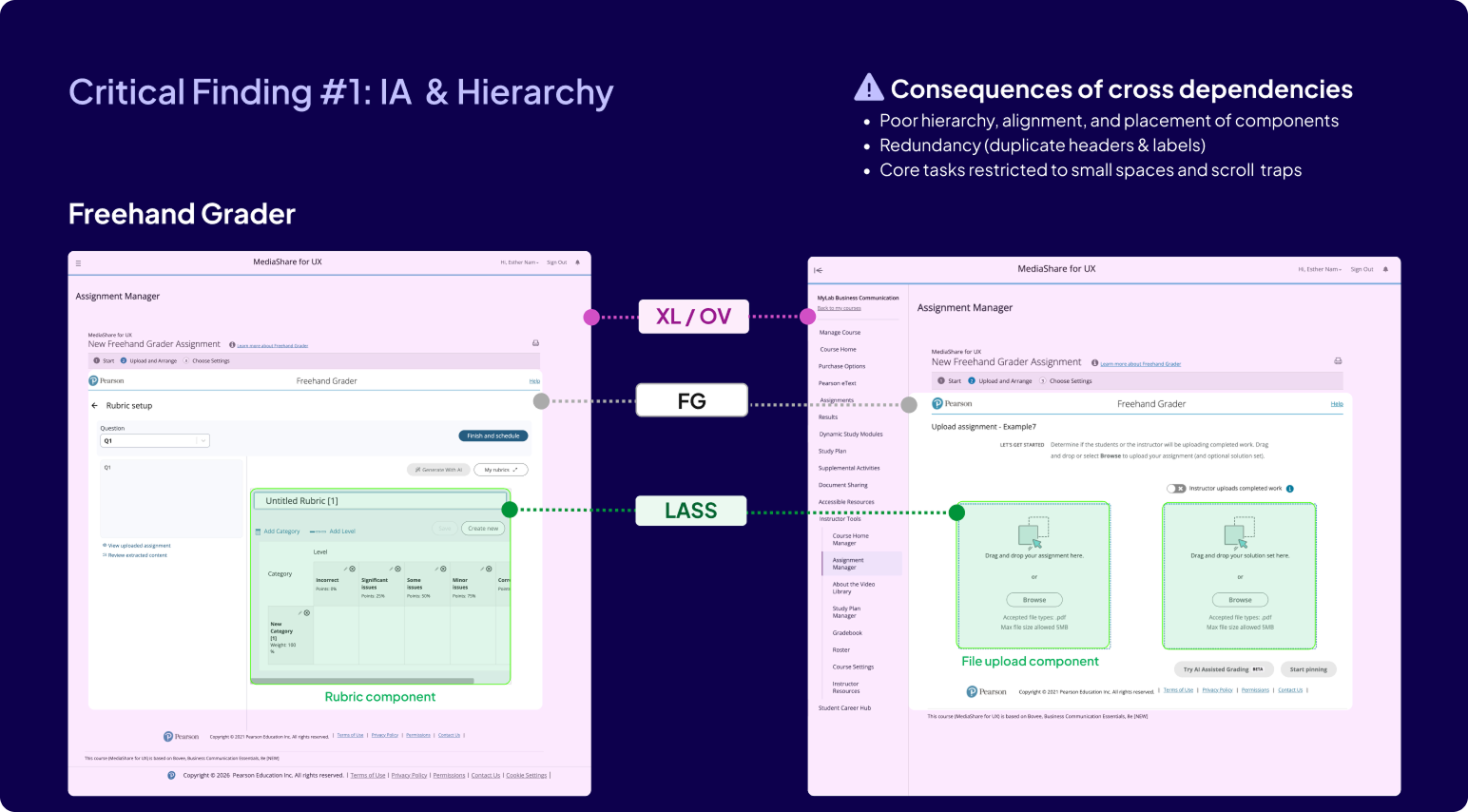Open Roster under Instructor Tools

(x=841, y=650)
